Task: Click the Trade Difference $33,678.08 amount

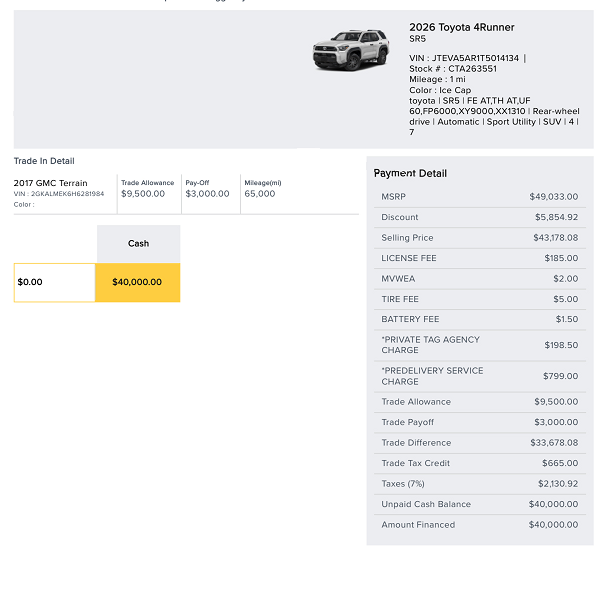Action: coord(554,443)
